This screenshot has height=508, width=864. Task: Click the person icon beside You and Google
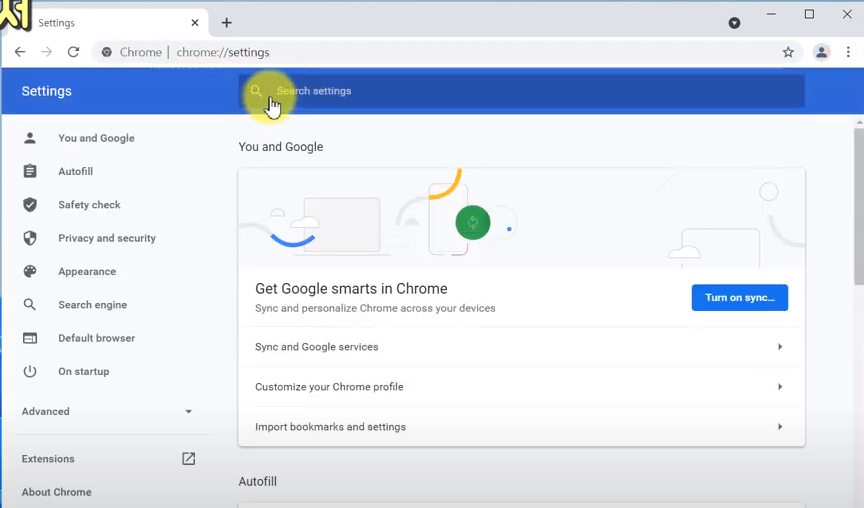(x=30, y=138)
